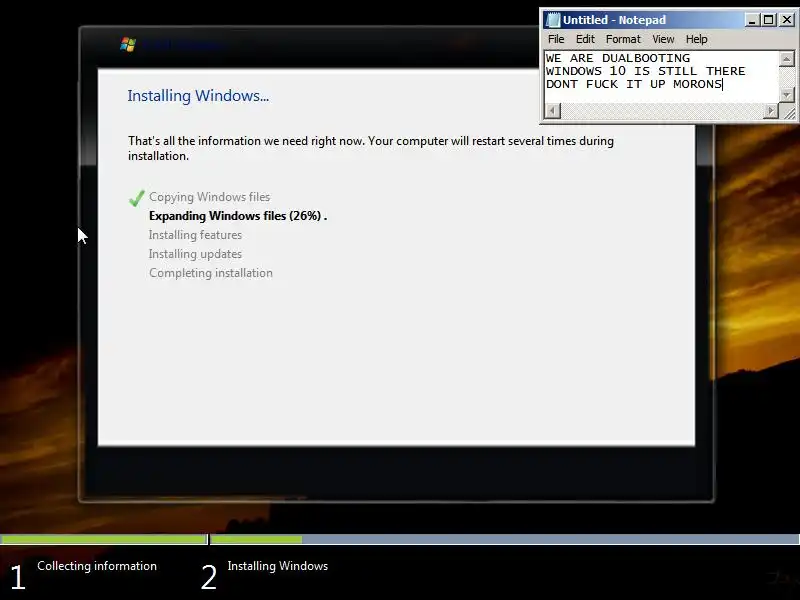Click the green checkmark next to Copying Windows files
This screenshot has width=800, height=600.
point(137,197)
